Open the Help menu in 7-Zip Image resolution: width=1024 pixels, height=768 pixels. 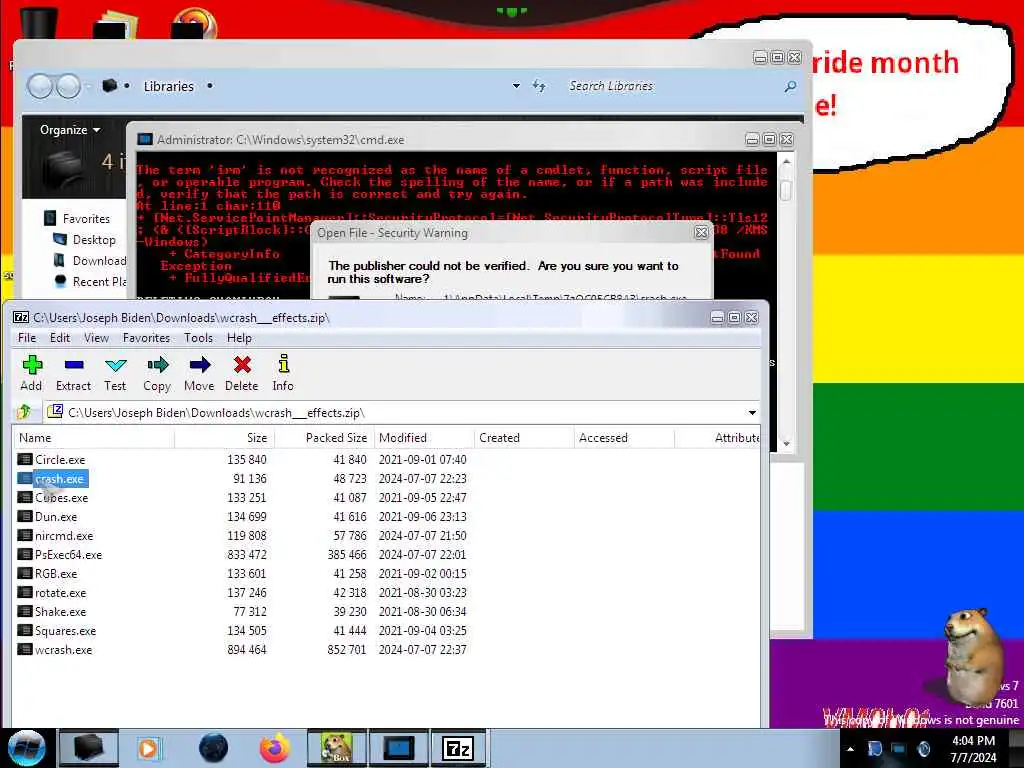tap(240, 338)
